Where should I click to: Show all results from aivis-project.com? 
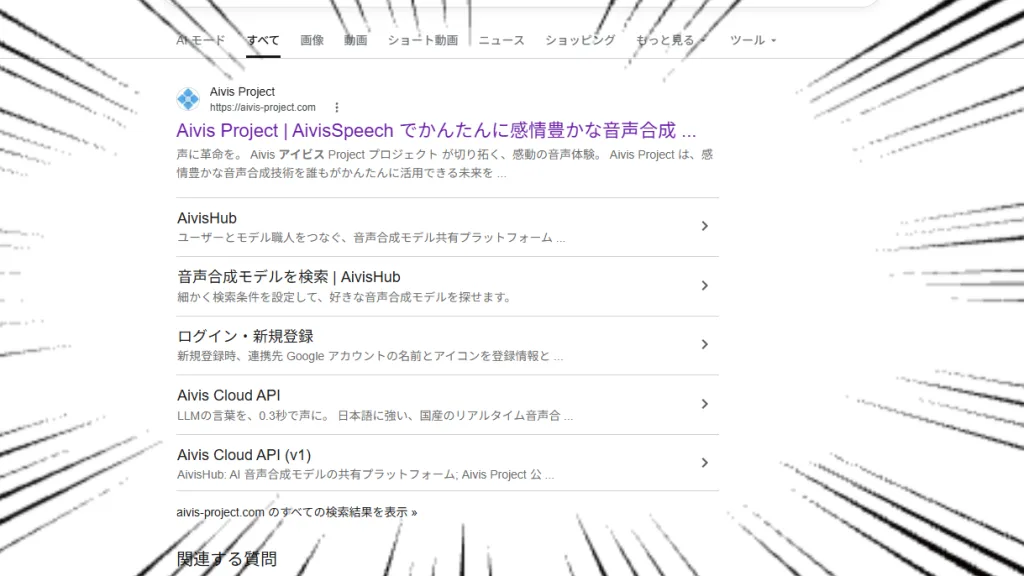point(296,512)
